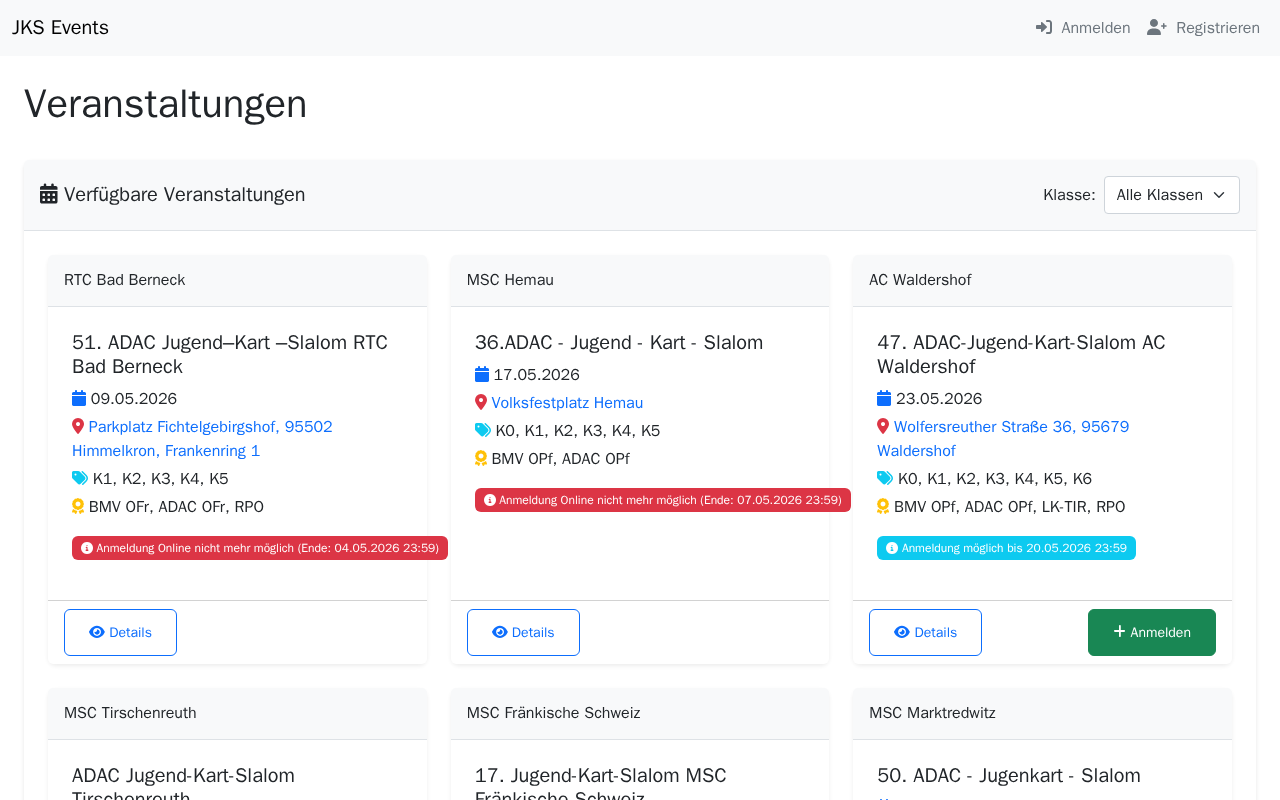Click calendar icon beside date 17.05.2026
The width and height of the screenshot is (1280, 800).
(x=482, y=374)
